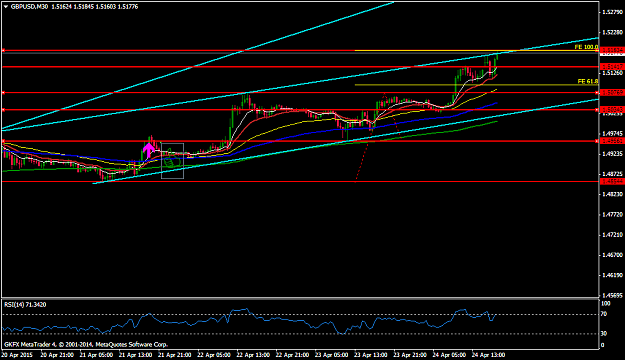Open the chart menu triangle beside GBPUSD,M30

[x=6, y=7]
